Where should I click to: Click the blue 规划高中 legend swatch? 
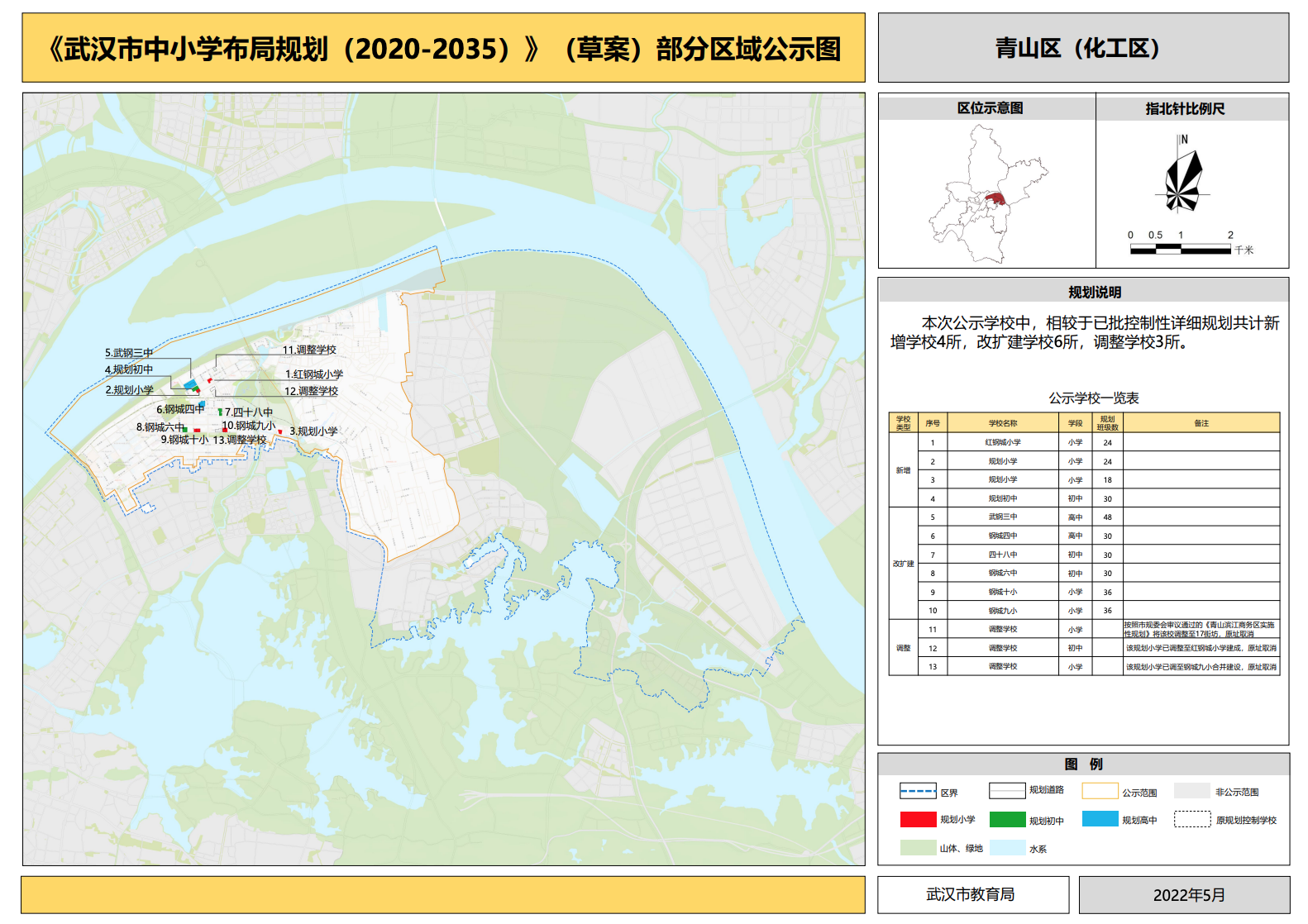click(1100, 819)
